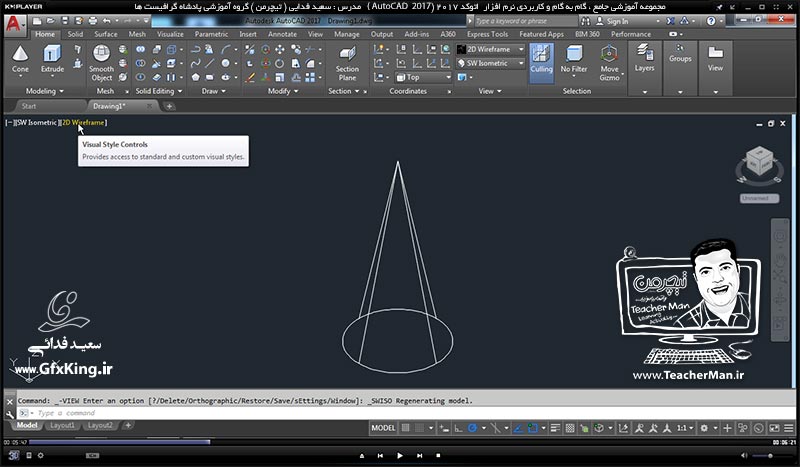Screen dimensions: 800x467
Task: Click the Type a command input field
Action: pyautogui.click(x=406, y=413)
